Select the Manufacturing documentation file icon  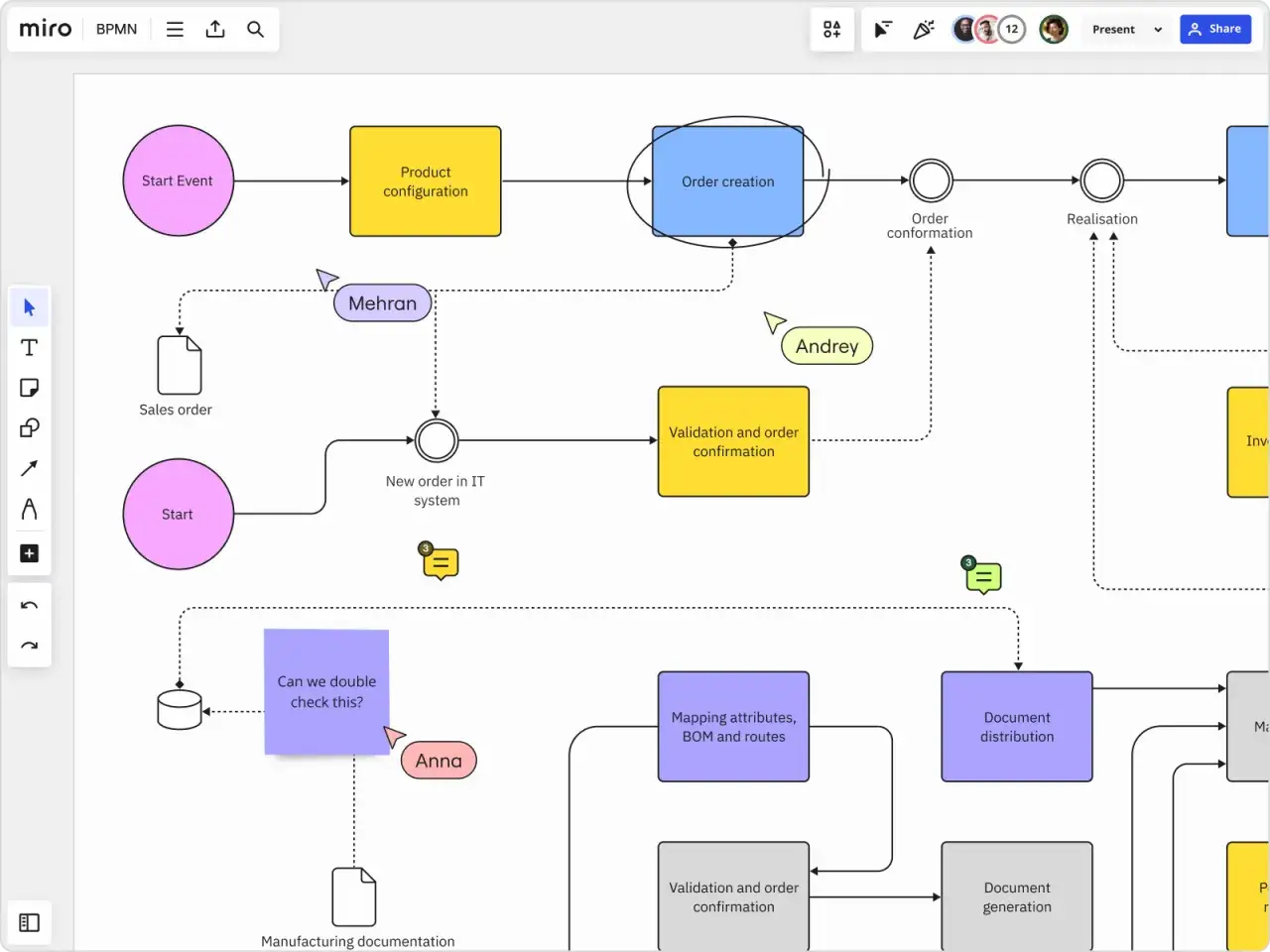pyautogui.click(x=354, y=897)
